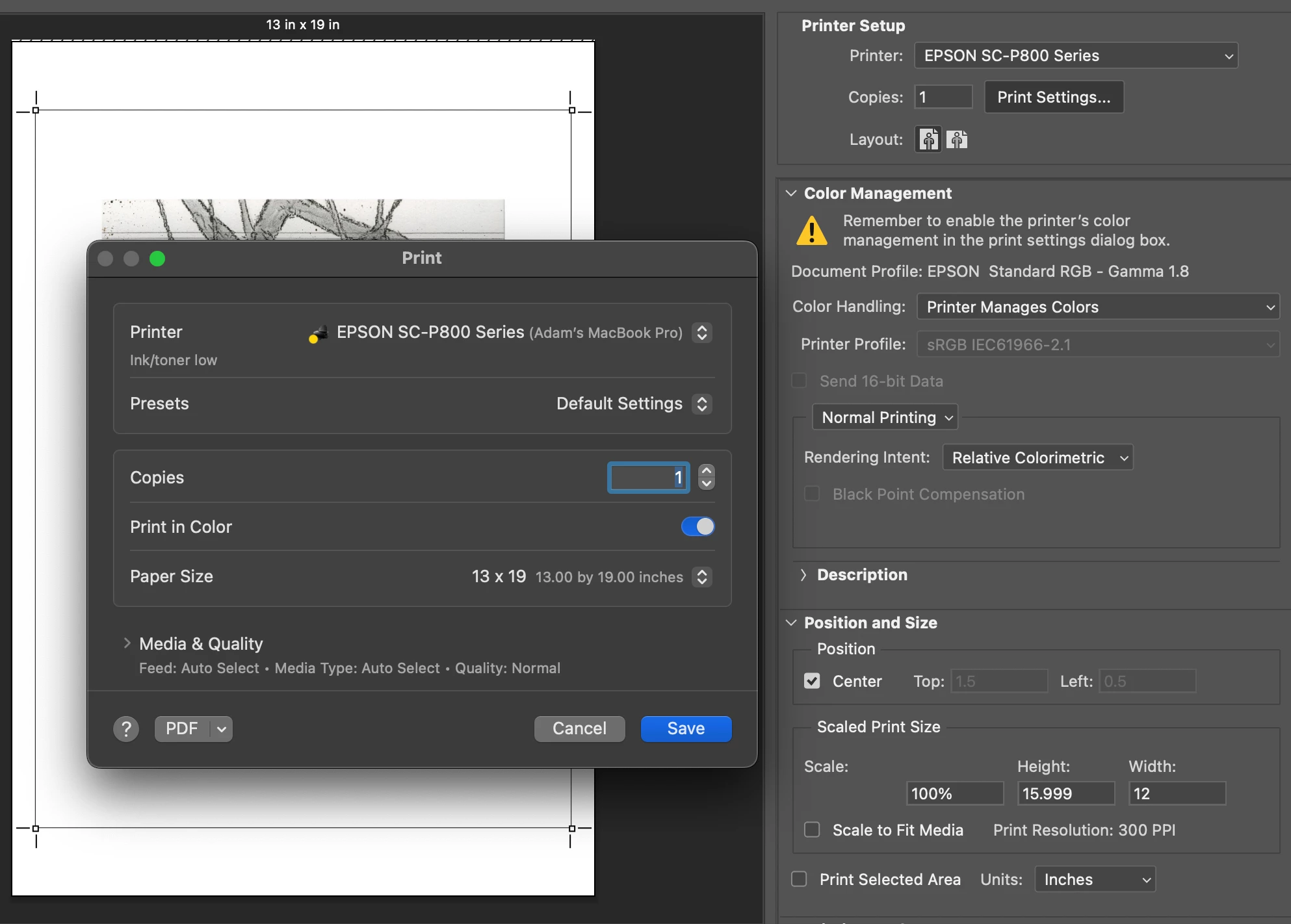The height and width of the screenshot is (924, 1291).
Task: Open the PDF dropdown menu
Action: click(x=222, y=729)
